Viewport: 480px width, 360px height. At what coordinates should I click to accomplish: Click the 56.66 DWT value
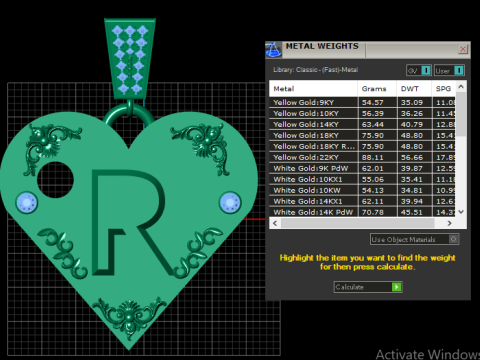click(412, 158)
